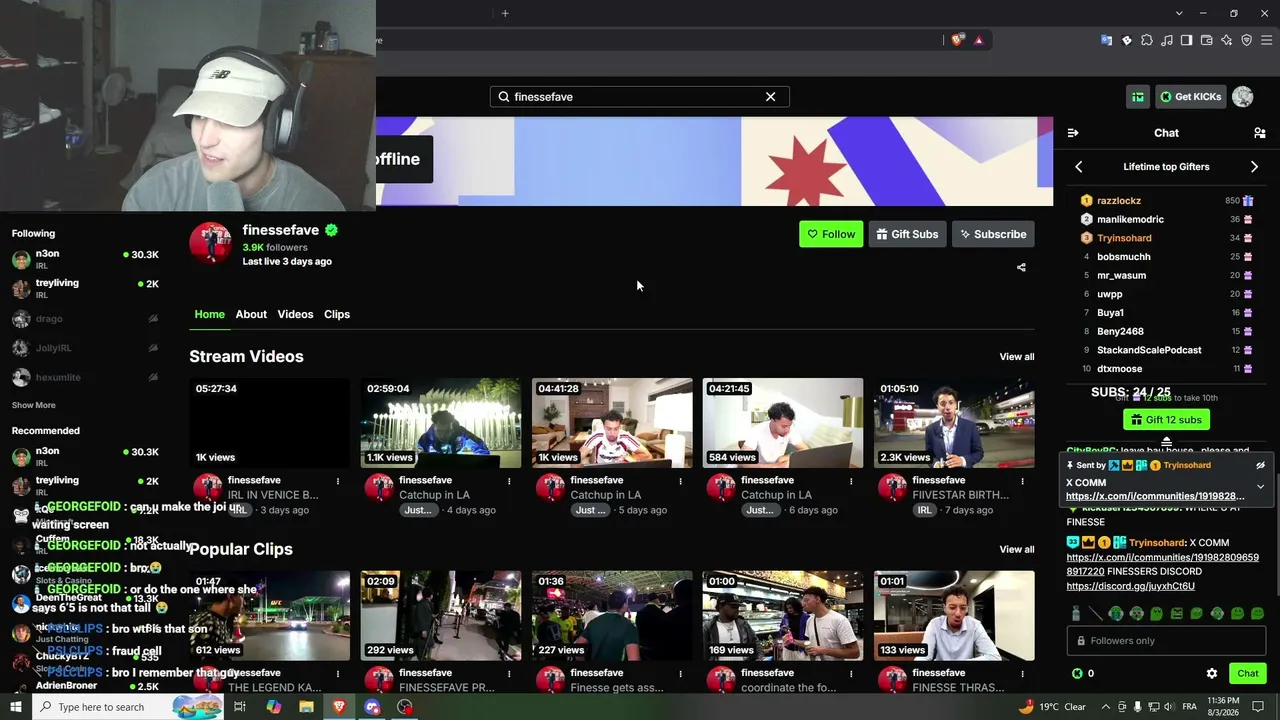Open Brave Leo AI sparkle icon

1227,40
